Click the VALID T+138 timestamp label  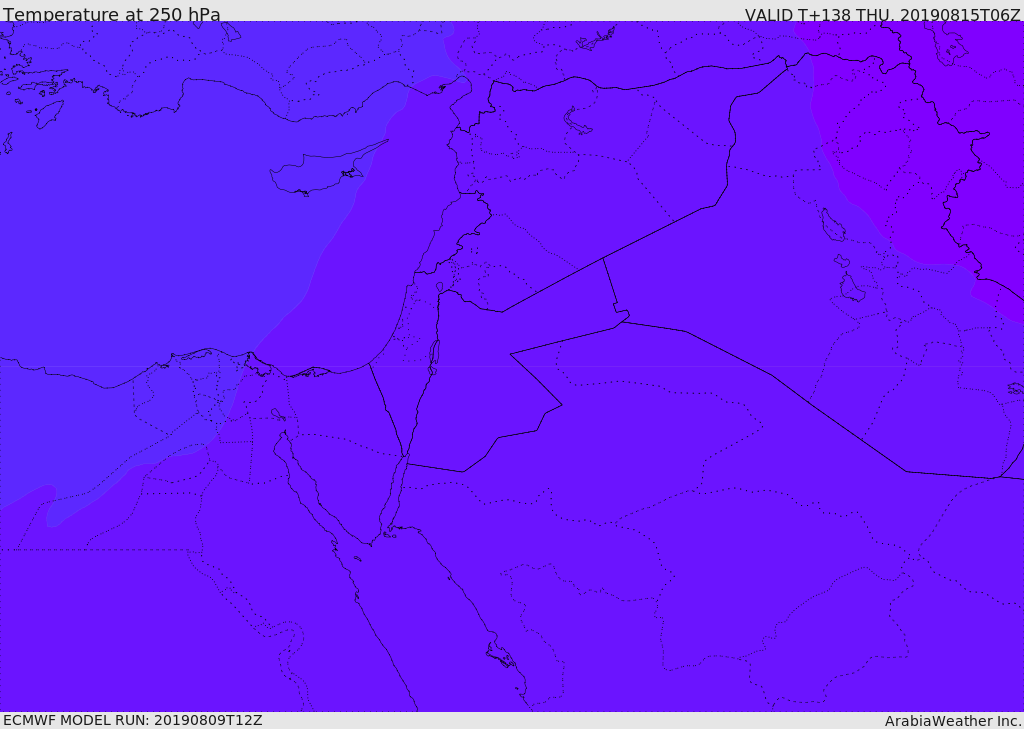pos(882,14)
